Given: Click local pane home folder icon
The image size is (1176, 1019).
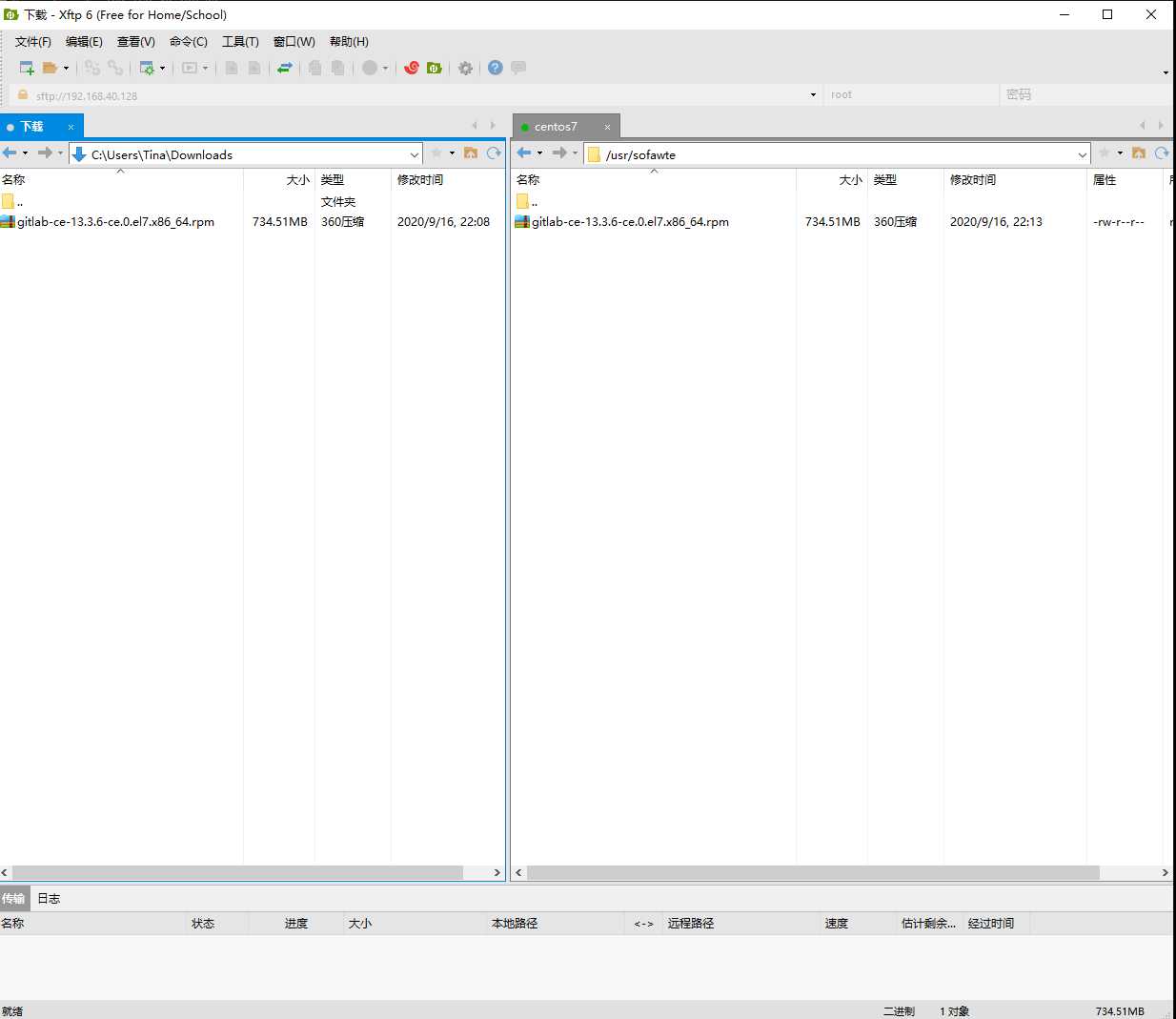Looking at the screenshot, I should tap(471, 153).
